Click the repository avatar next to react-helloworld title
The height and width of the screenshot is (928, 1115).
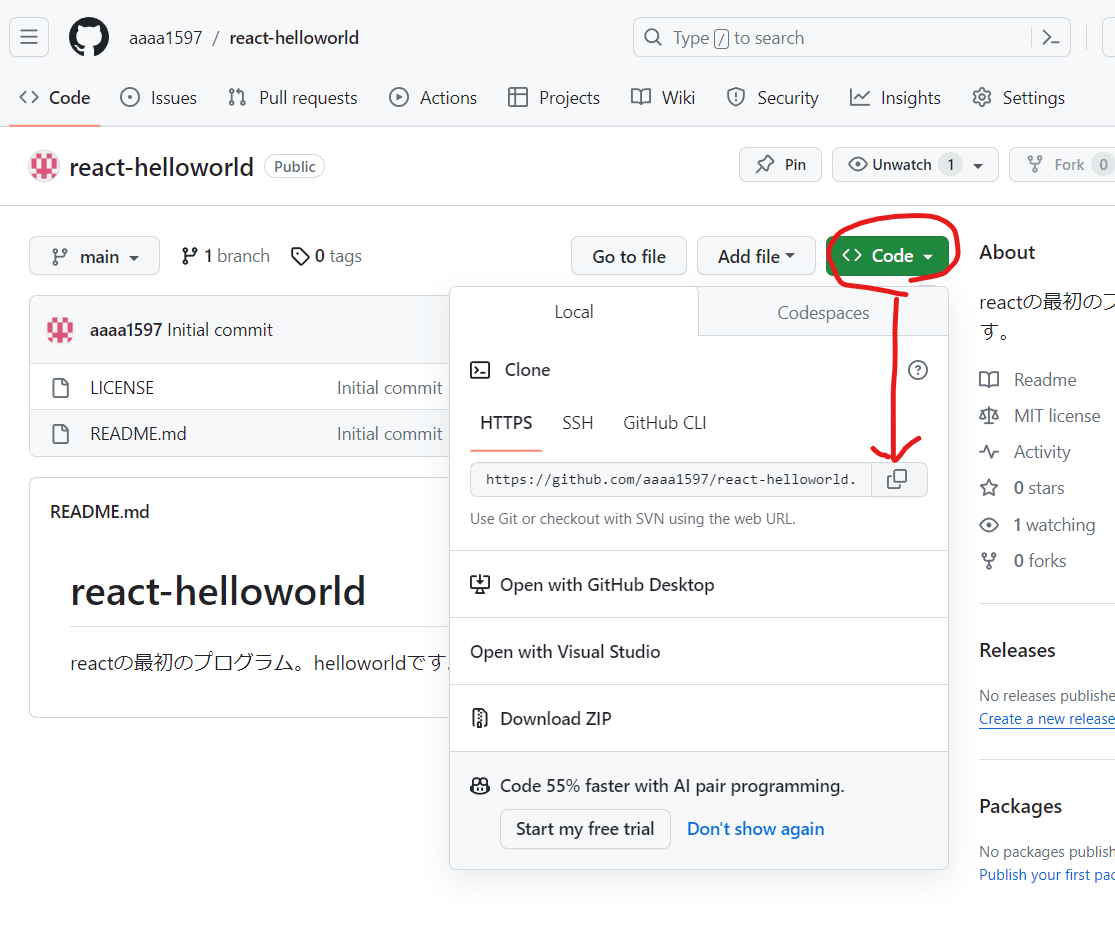pos(43,166)
